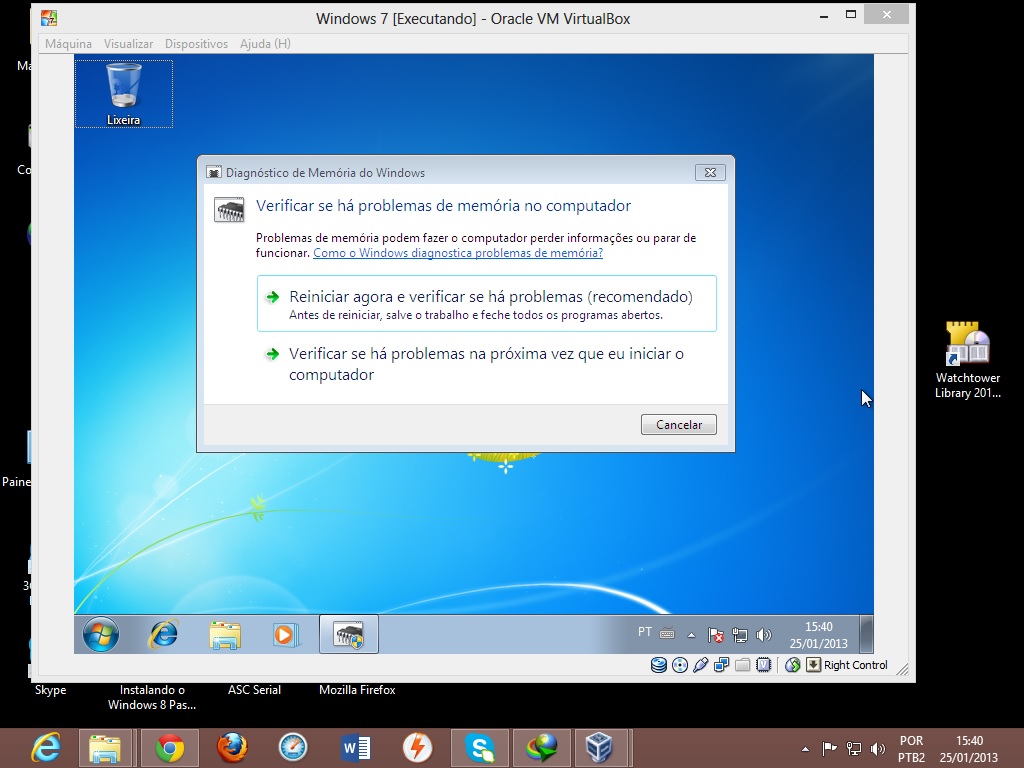Select the Skype desktop label
Image resolution: width=1024 pixels, height=768 pixels.
coord(50,690)
